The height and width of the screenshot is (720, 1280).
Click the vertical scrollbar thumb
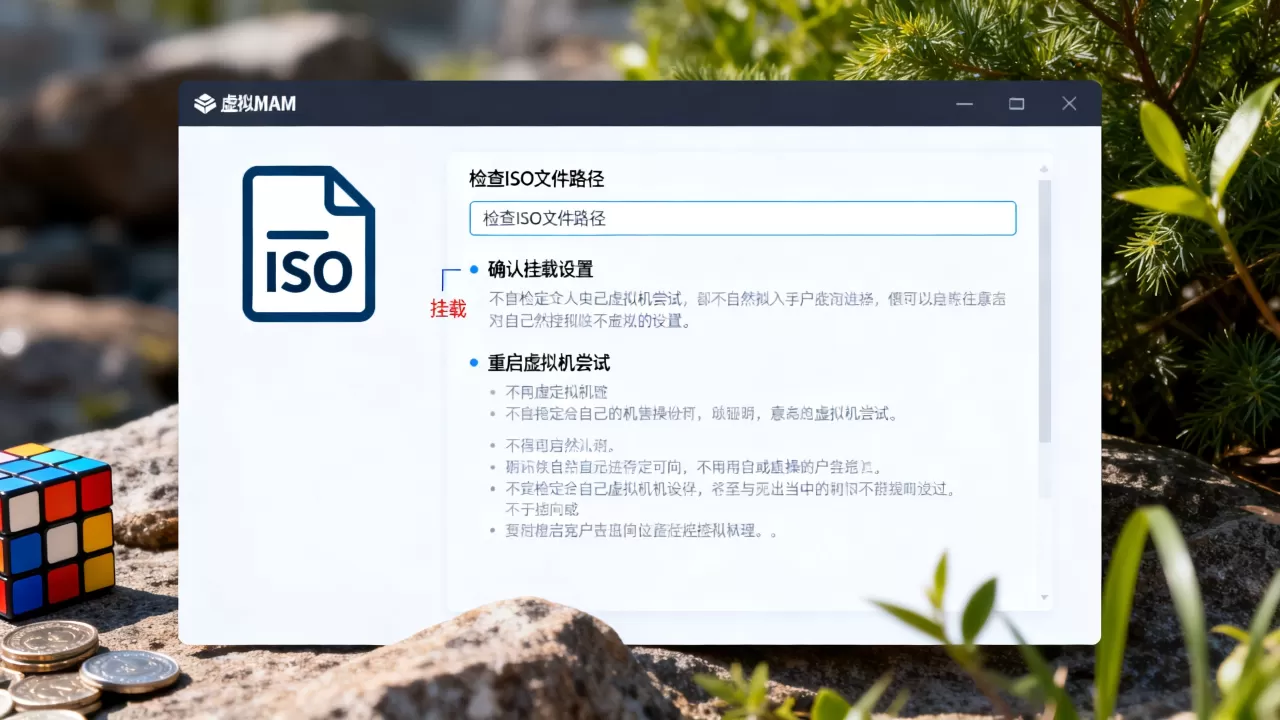[x=1045, y=311]
